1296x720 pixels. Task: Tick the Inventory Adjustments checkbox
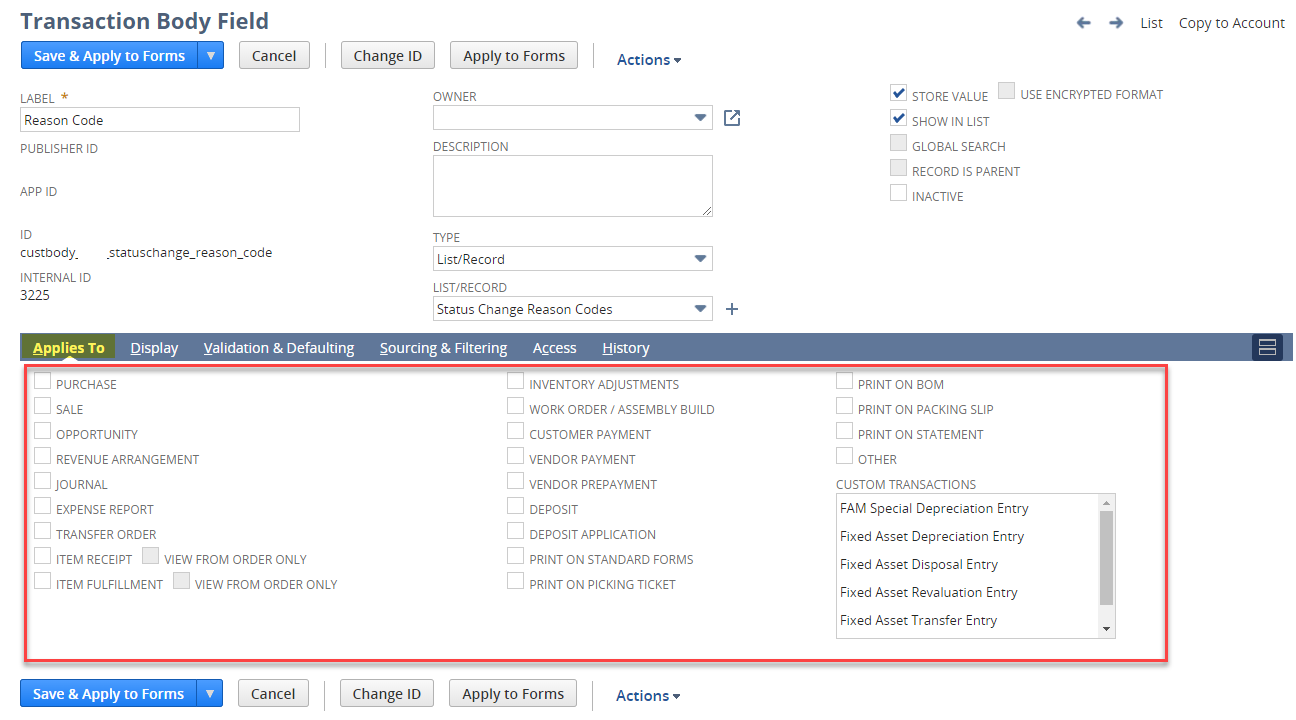tap(515, 381)
